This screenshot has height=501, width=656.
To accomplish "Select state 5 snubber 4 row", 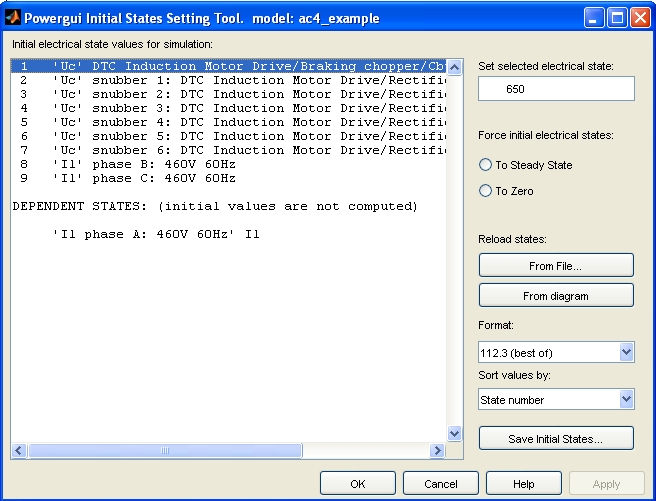I will pos(228,122).
